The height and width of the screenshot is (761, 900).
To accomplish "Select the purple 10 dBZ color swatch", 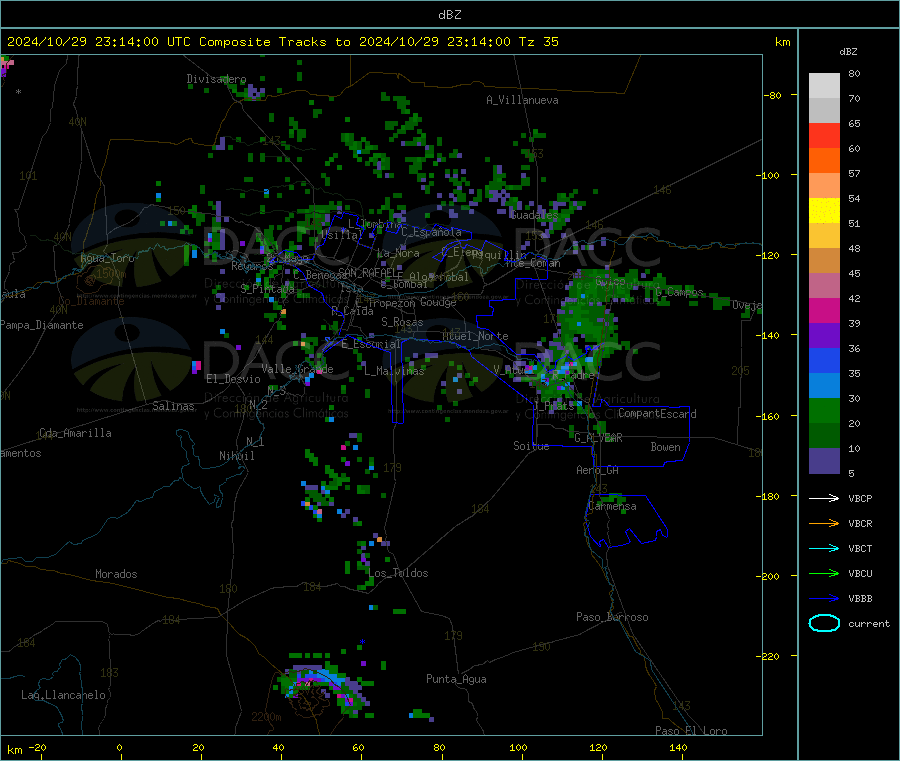I will (x=824, y=461).
